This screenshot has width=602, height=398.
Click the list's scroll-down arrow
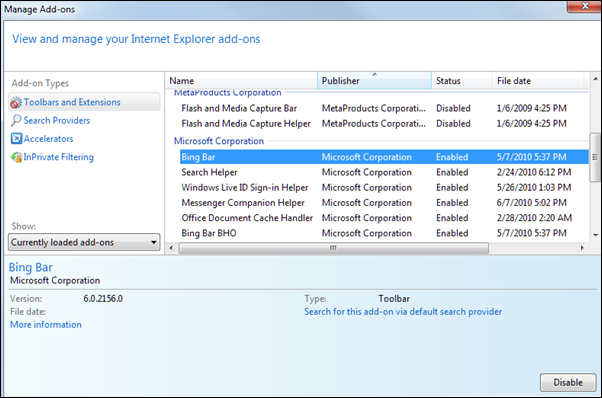click(x=595, y=235)
